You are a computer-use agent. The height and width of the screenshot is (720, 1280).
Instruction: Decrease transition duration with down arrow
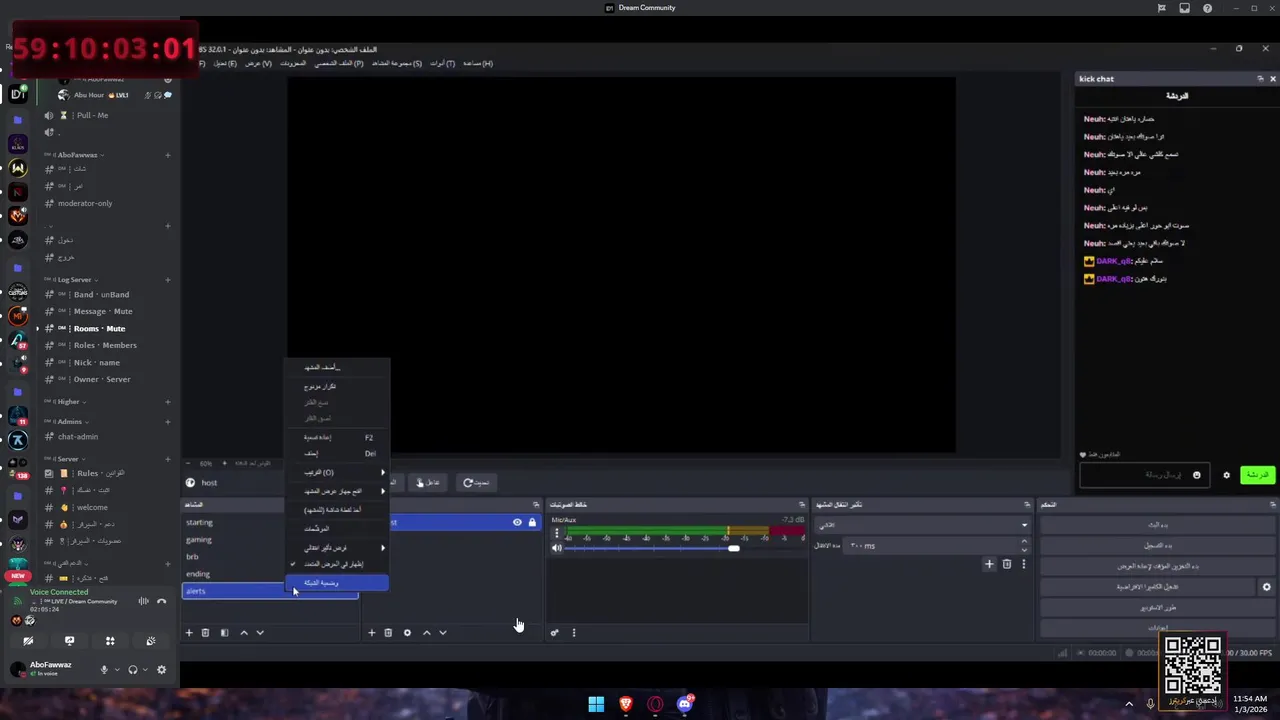pyautogui.click(x=1024, y=549)
